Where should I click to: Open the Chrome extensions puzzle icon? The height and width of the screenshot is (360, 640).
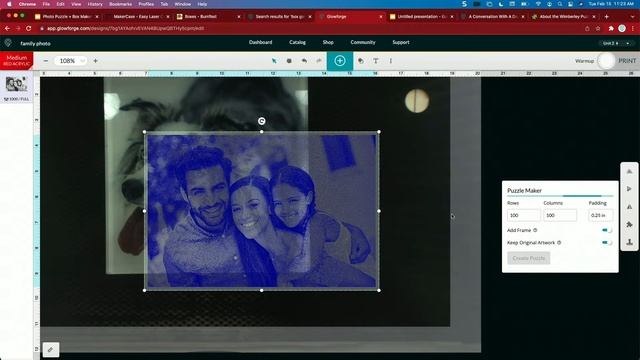(611, 28)
